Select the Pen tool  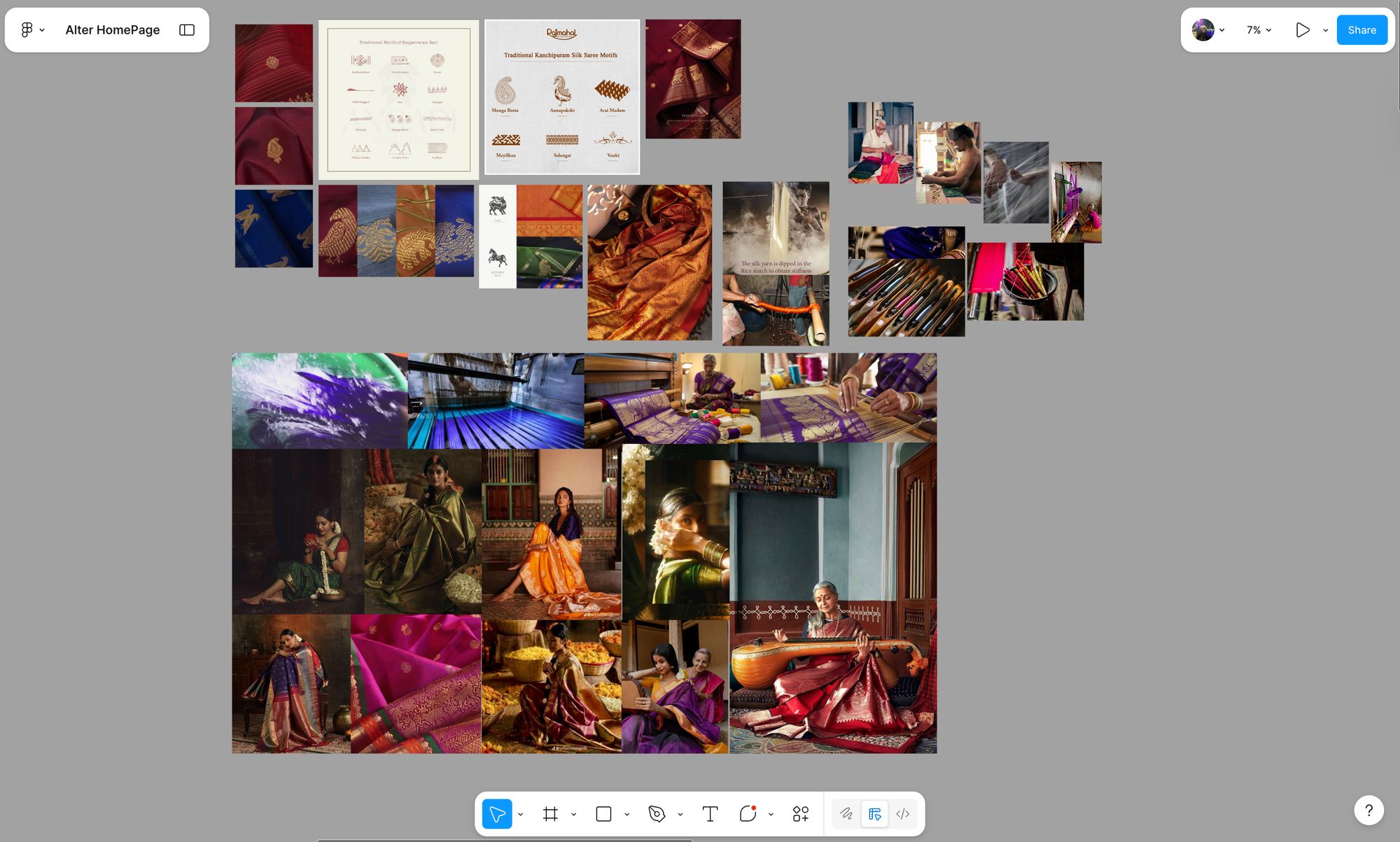pyautogui.click(x=657, y=814)
